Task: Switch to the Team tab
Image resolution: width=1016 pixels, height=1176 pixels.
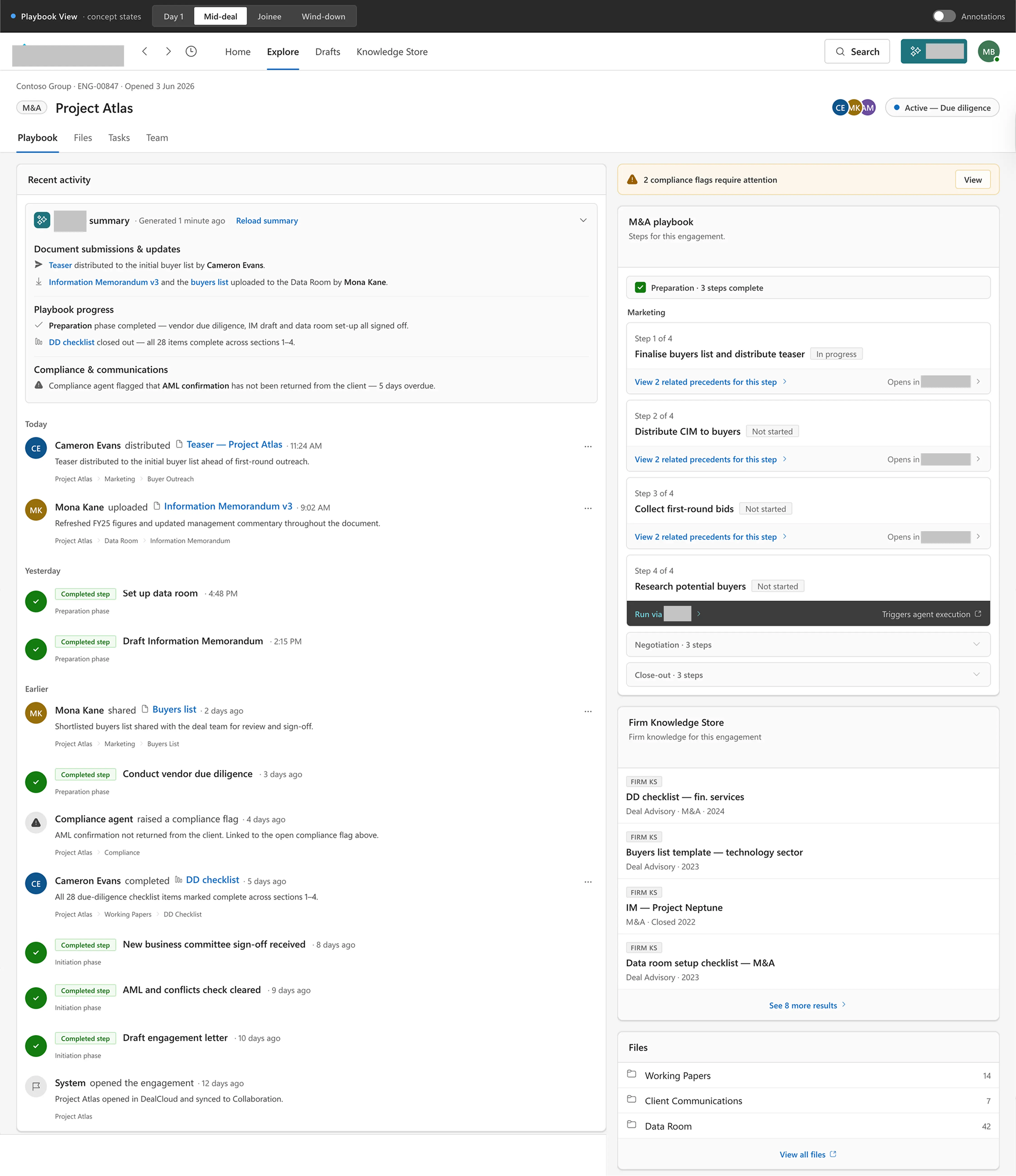Action: click(x=157, y=138)
